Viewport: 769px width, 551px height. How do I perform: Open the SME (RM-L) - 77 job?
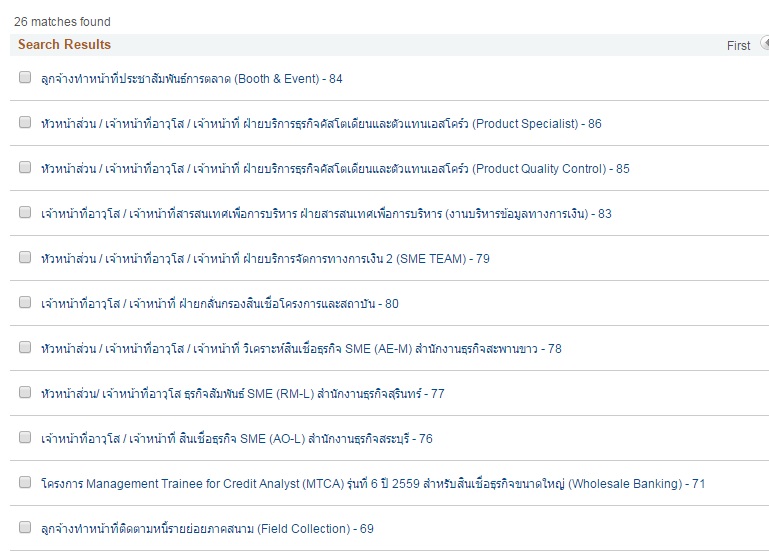coord(243,394)
